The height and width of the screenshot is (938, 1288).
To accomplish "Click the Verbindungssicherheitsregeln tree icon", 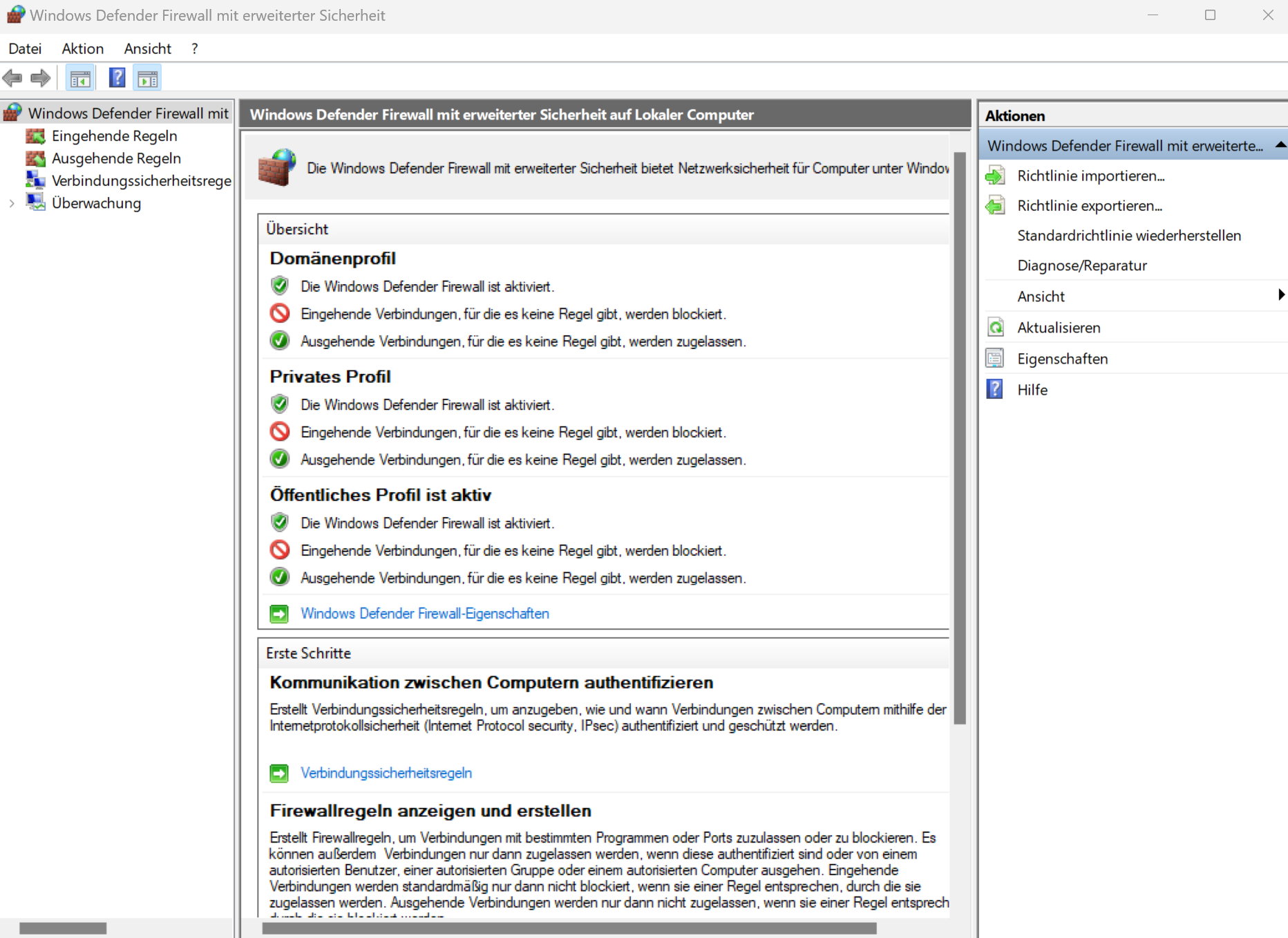I will click(x=35, y=180).
